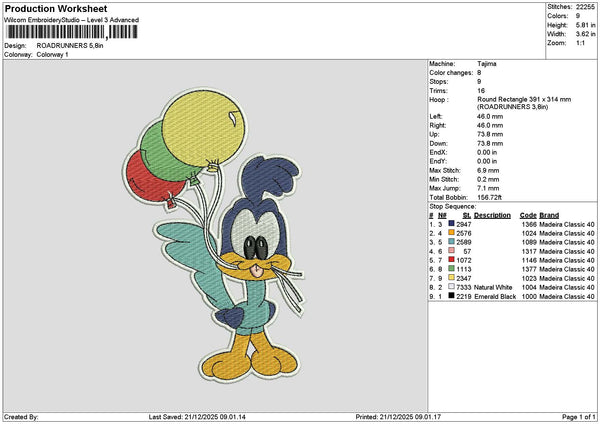The image size is (600, 424).
Task: Click the EndY value 0.00 in
Action: [x=487, y=161]
